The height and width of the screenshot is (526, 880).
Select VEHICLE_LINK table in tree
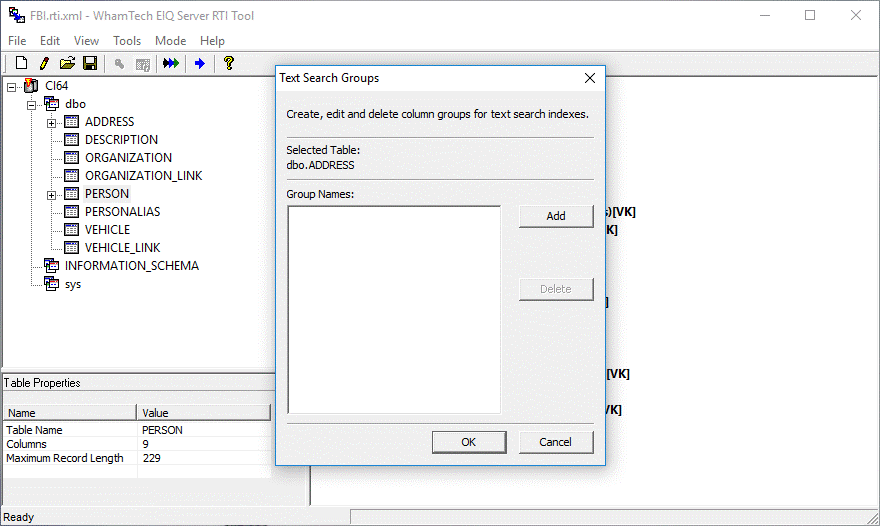122,248
